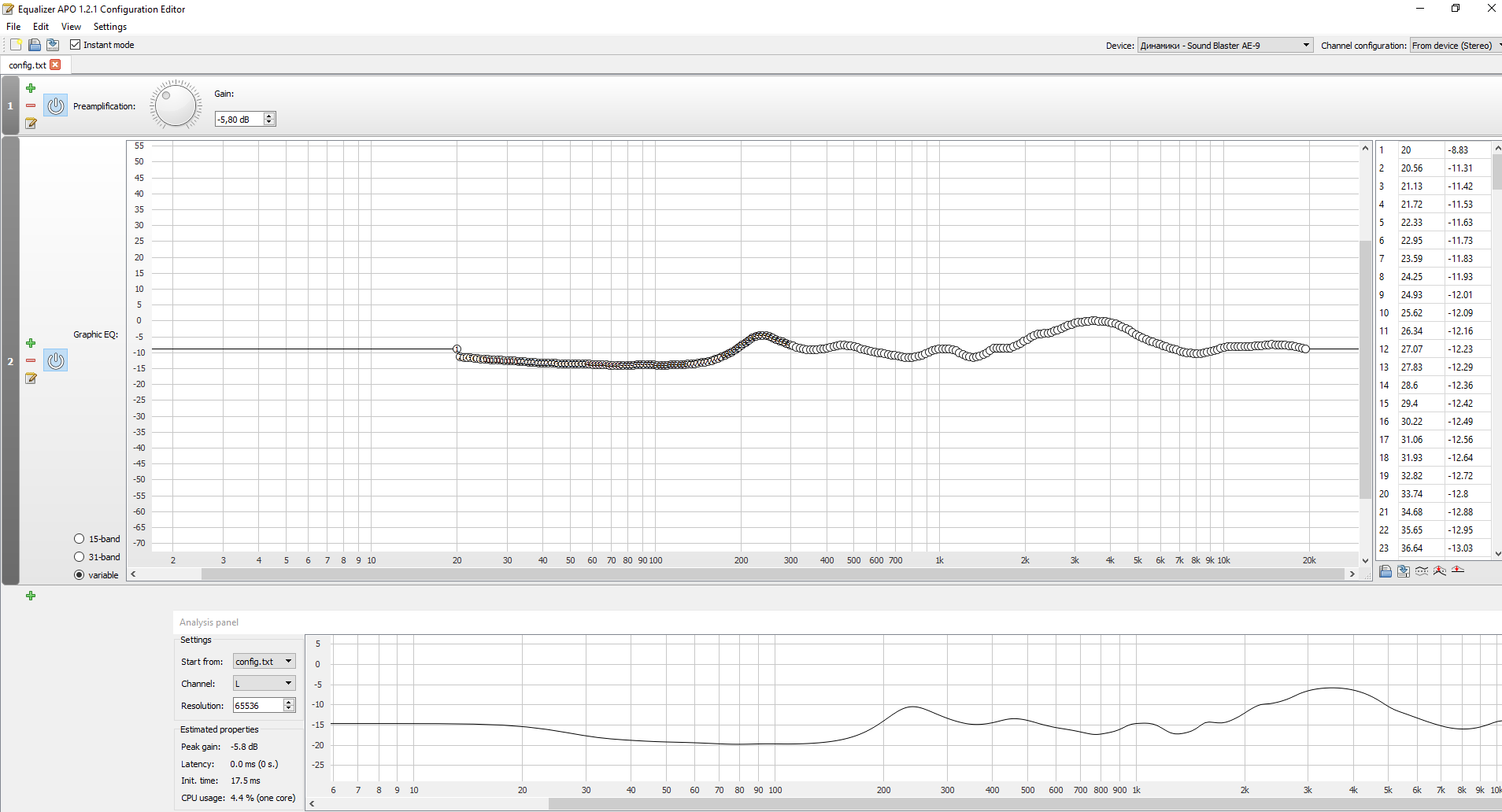Image resolution: width=1502 pixels, height=812 pixels.
Task: Close the config.txt tab
Action: pyautogui.click(x=55, y=65)
